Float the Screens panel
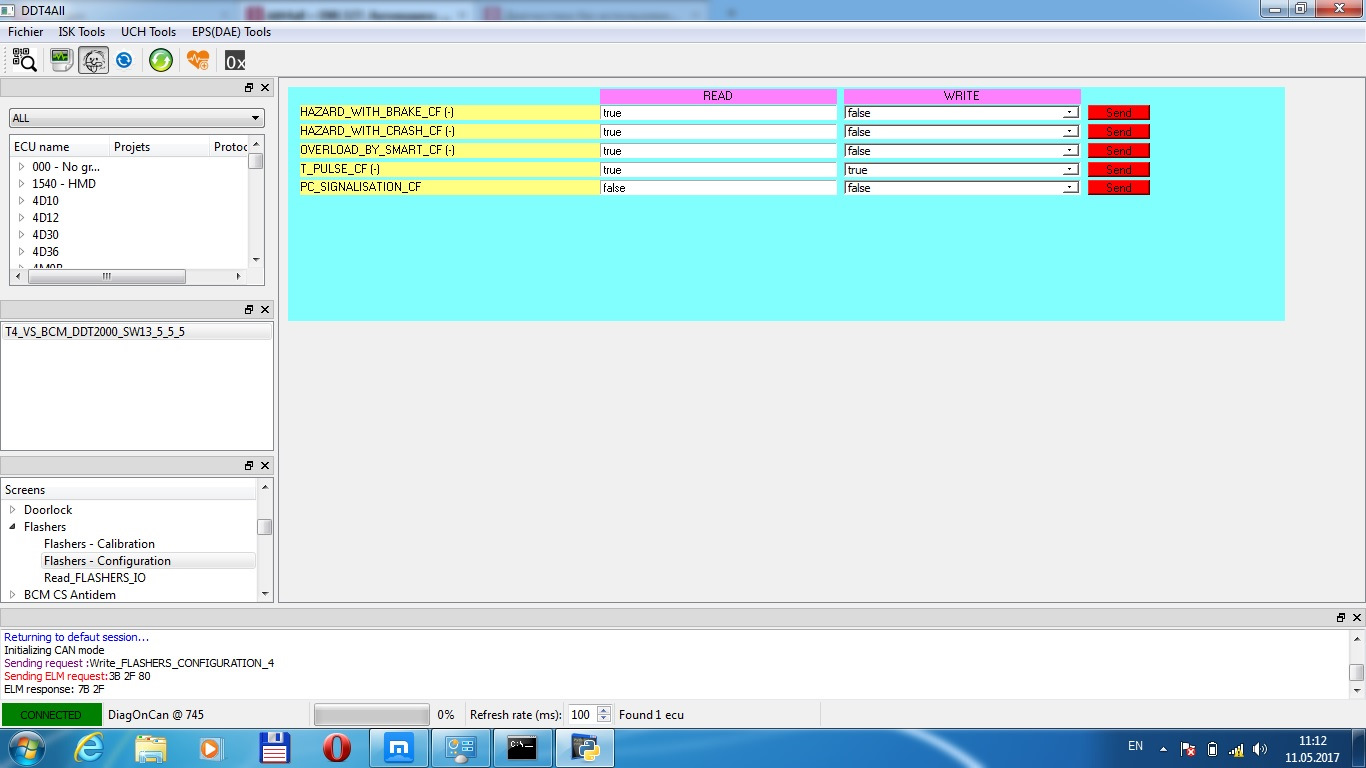The image size is (1366, 768). (249, 466)
